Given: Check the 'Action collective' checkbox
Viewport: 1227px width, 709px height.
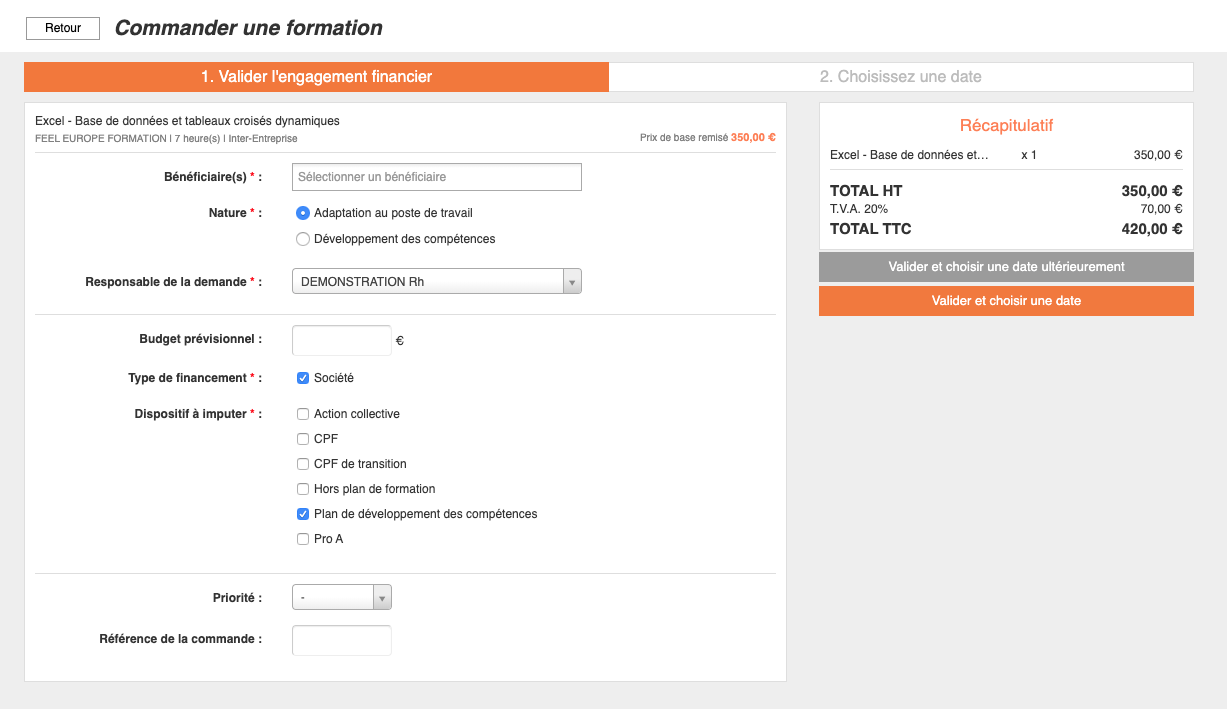Looking at the screenshot, I should 303,414.
